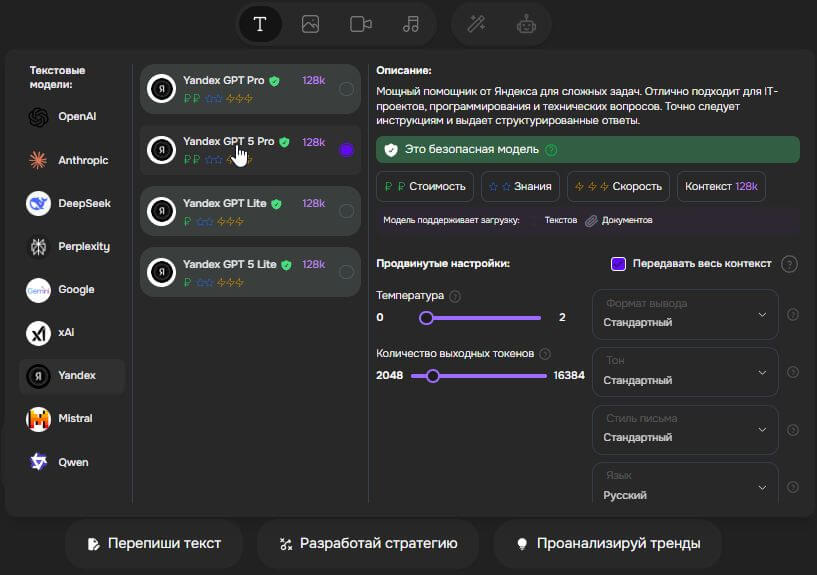Click help icon beside Язык dropdown
This screenshot has height=575, width=817.
point(793,487)
